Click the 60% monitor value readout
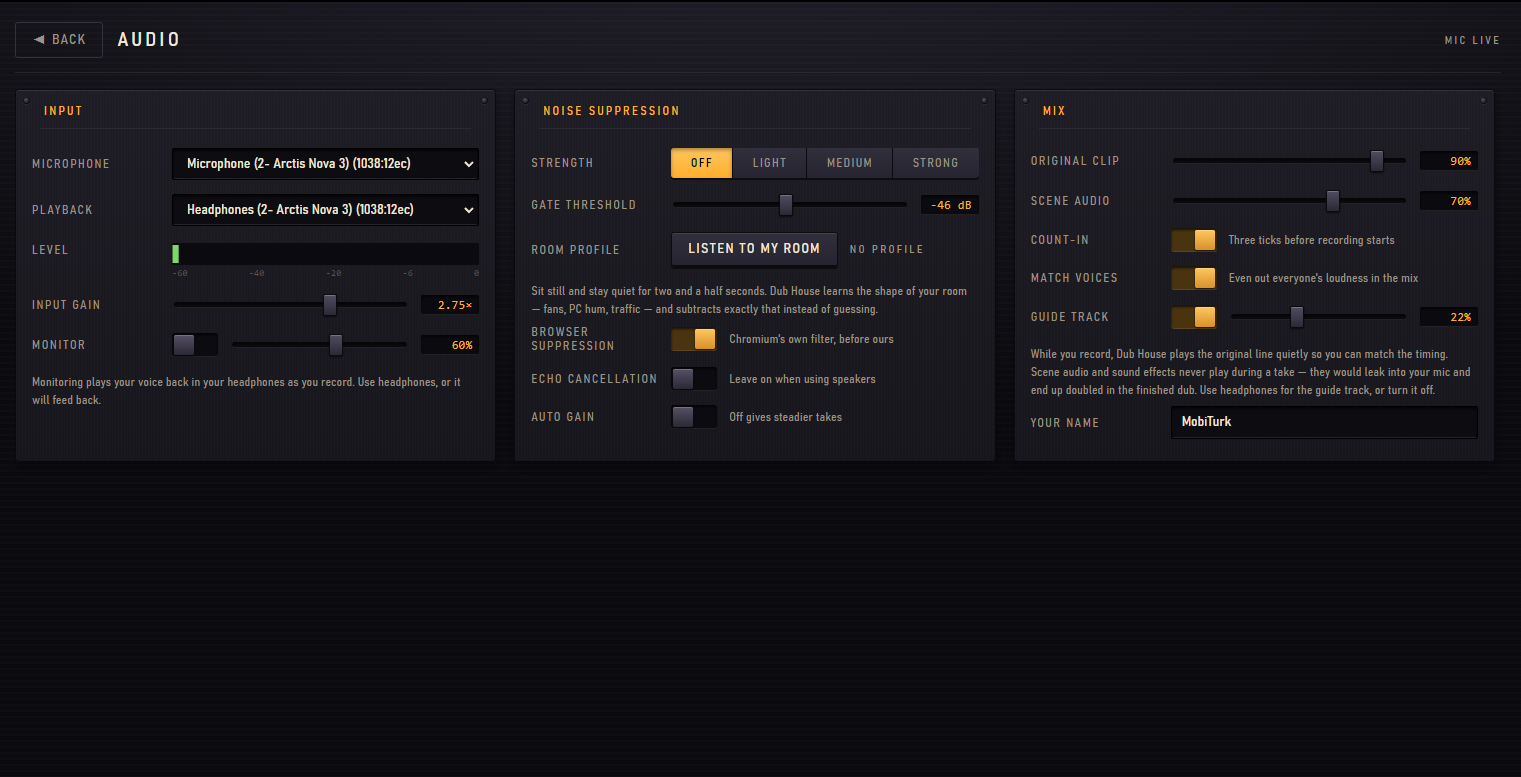Image resolution: width=1521 pixels, height=777 pixels. 449,345
